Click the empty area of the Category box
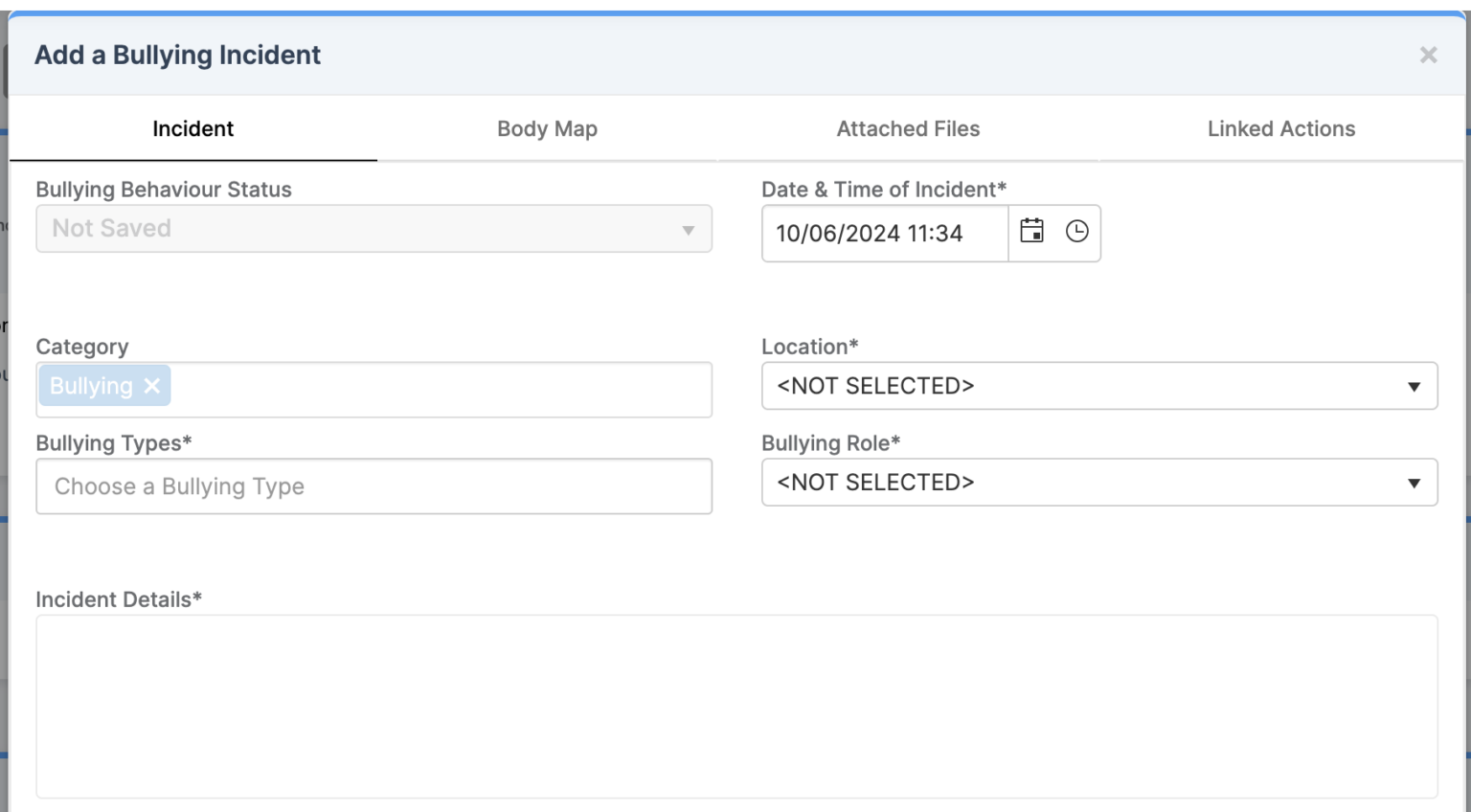Image resolution: width=1471 pixels, height=812 pixels. point(441,390)
